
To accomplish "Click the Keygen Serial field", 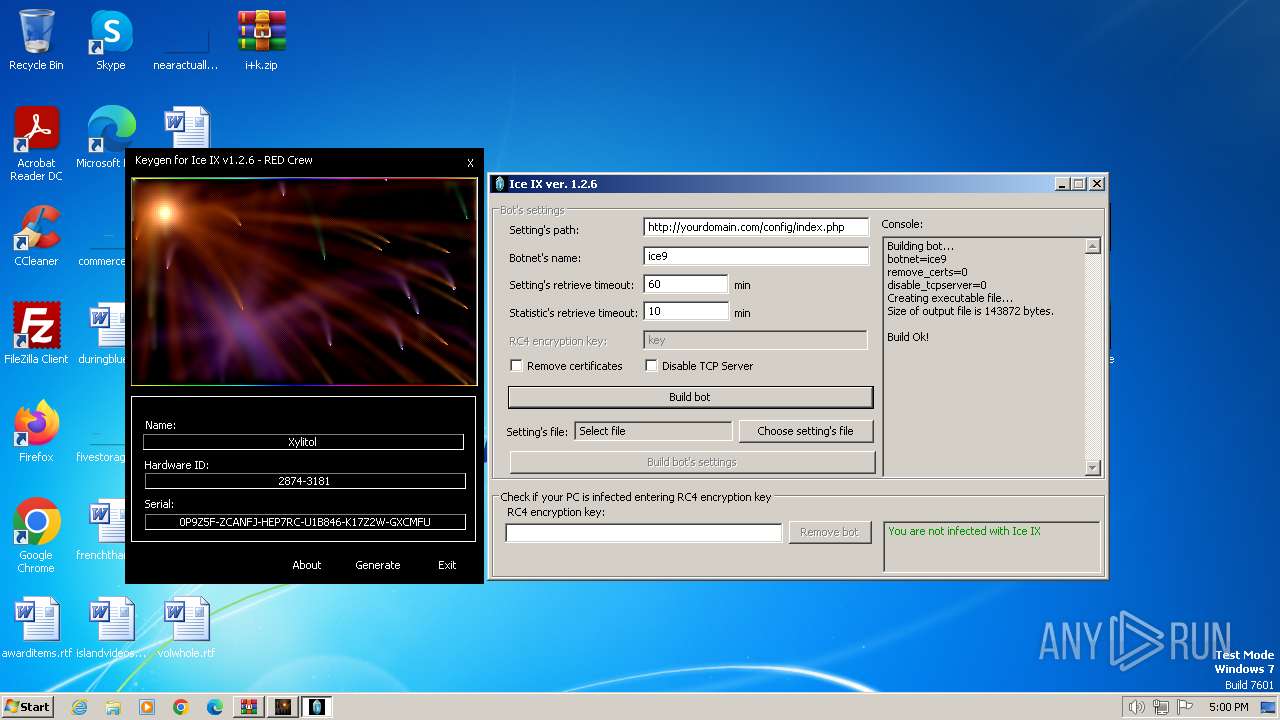I will coord(304,522).
